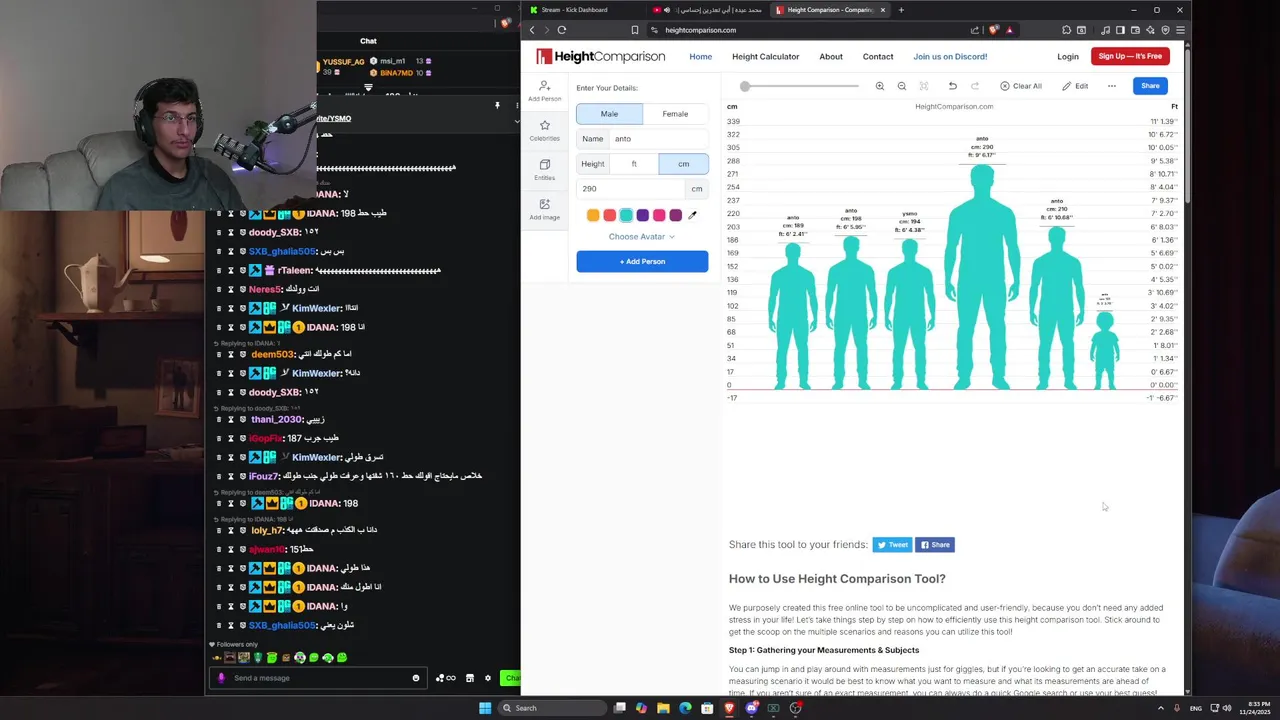Open Microsoft Edge from the taskbar

685,708
